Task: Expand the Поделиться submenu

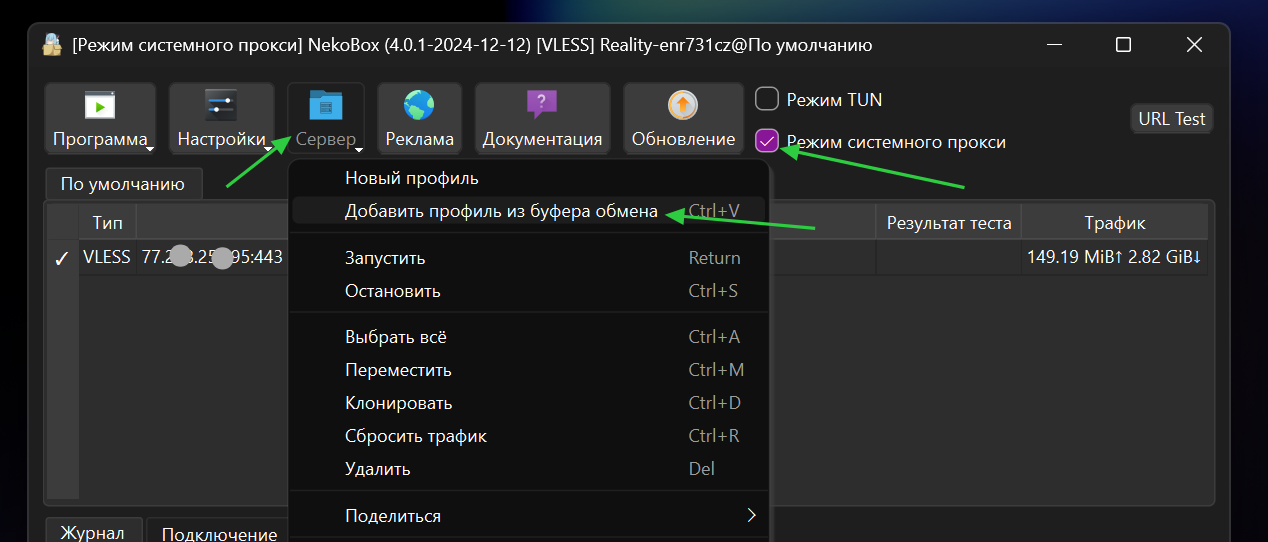Action: pyautogui.click(x=529, y=516)
